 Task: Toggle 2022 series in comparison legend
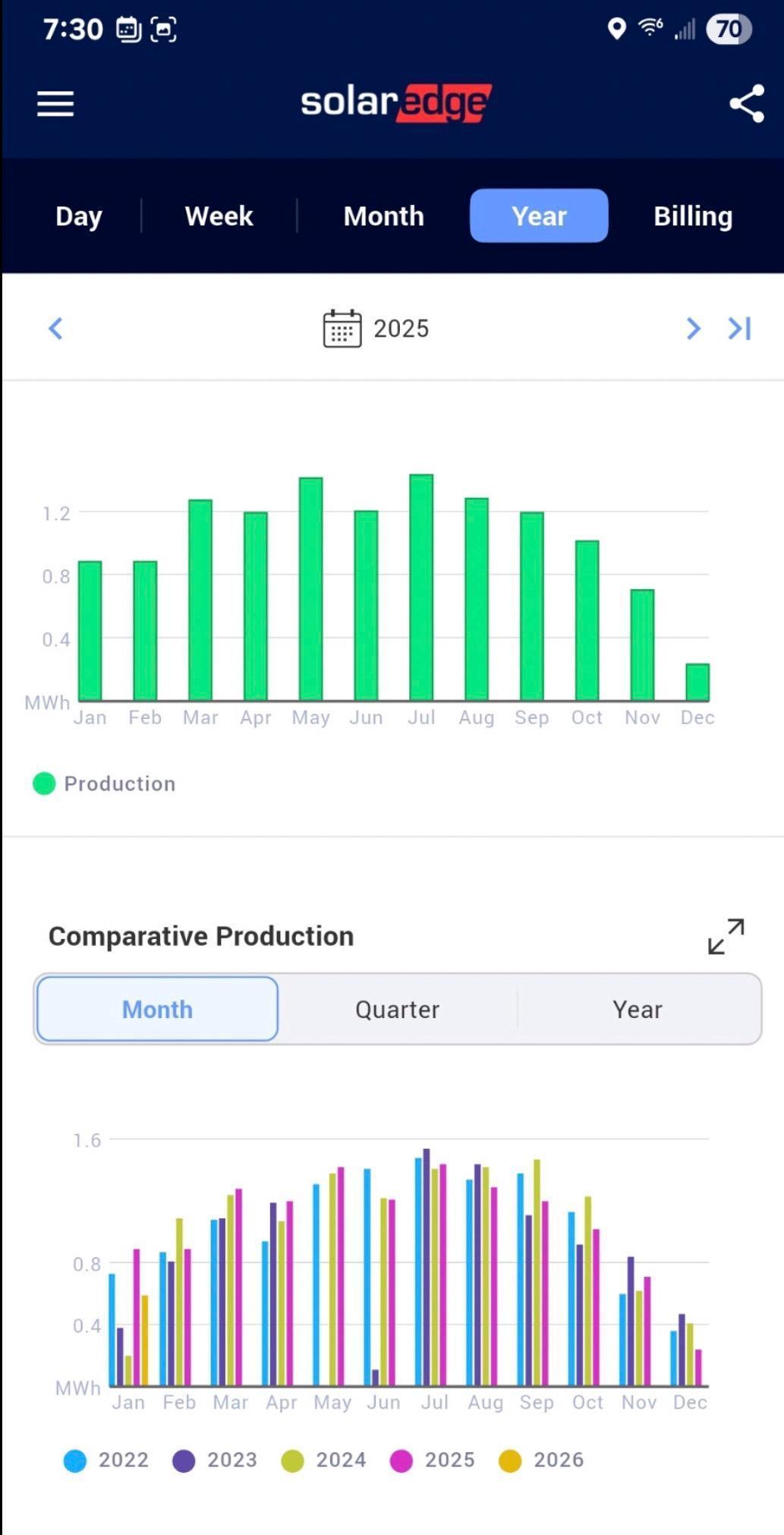pyautogui.click(x=106, y=1460)
